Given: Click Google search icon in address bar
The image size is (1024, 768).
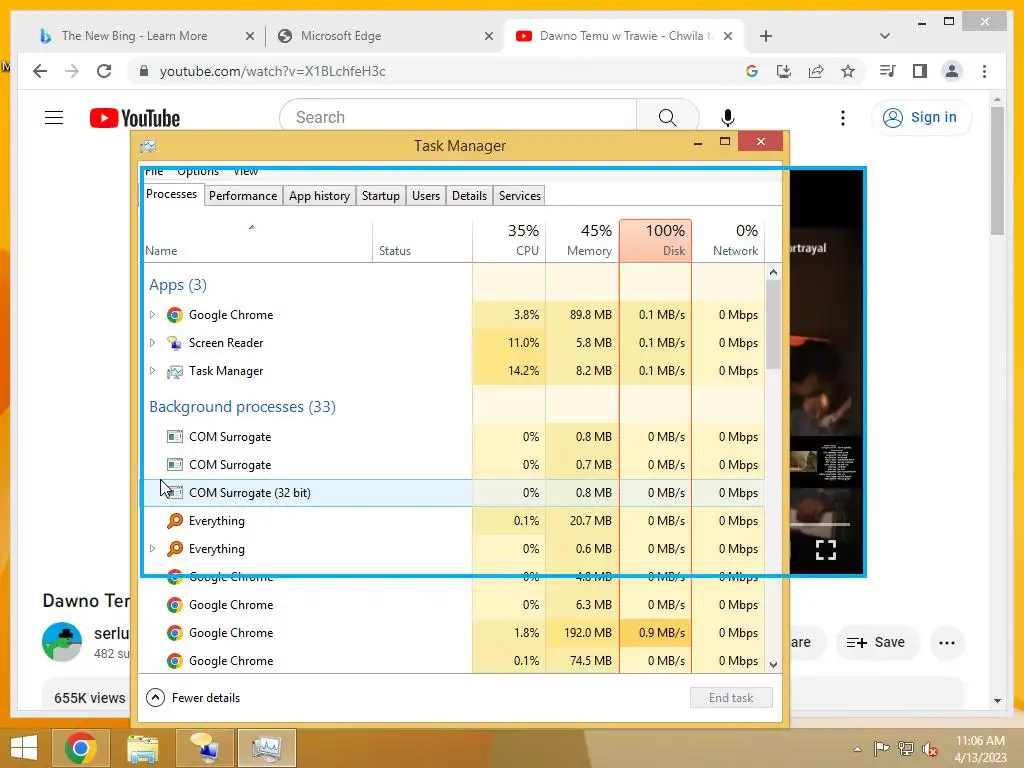Looking at the screenshot, I should coord(752,71).
